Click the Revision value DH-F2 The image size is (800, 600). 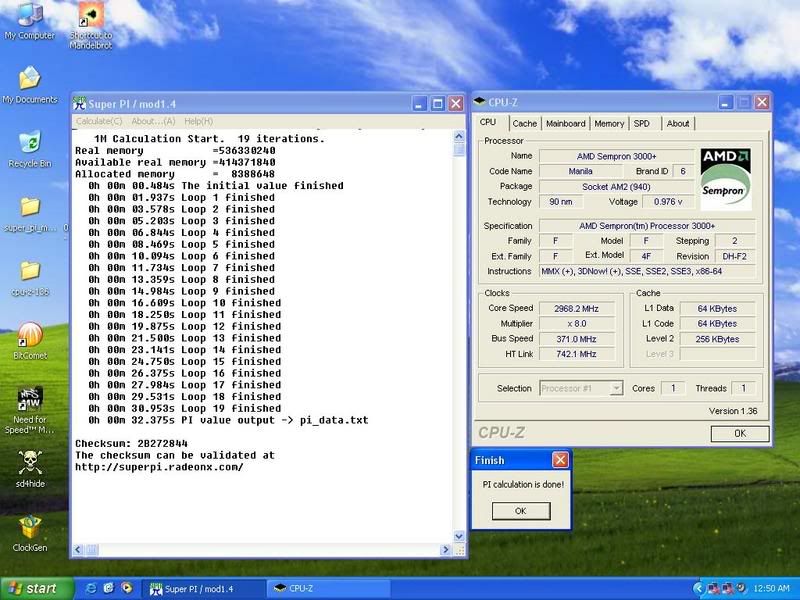click(x=735, y=256)
